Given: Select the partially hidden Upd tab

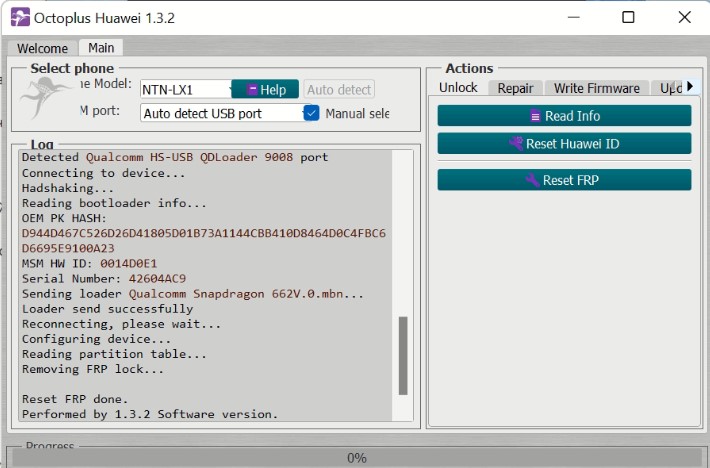Looking at the screenshot, I should (667, 88).
